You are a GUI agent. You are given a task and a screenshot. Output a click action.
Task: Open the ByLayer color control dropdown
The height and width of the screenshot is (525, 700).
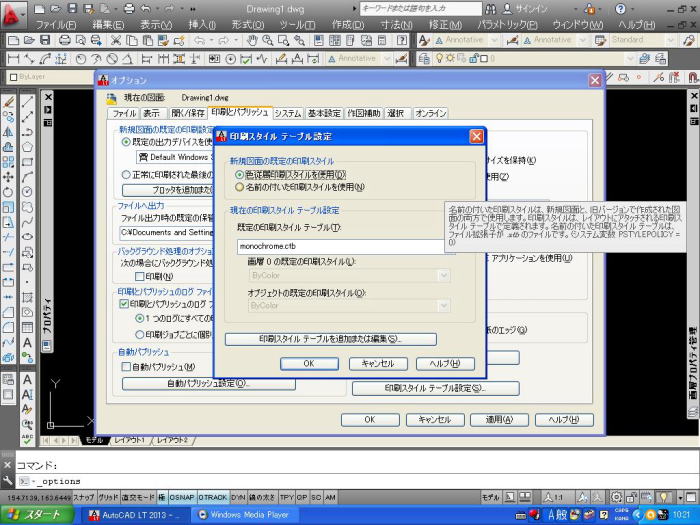pos(51,77)
